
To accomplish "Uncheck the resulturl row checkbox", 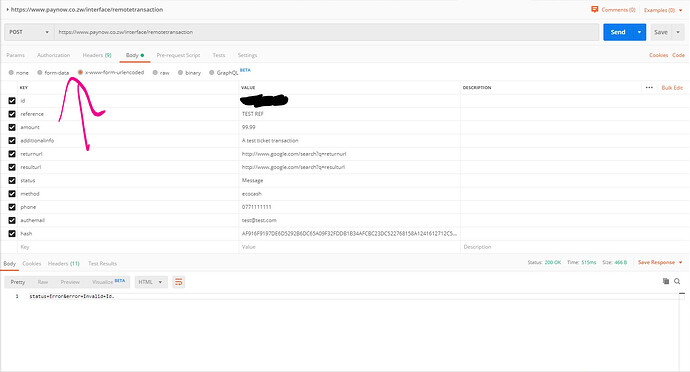I will 12,167.
